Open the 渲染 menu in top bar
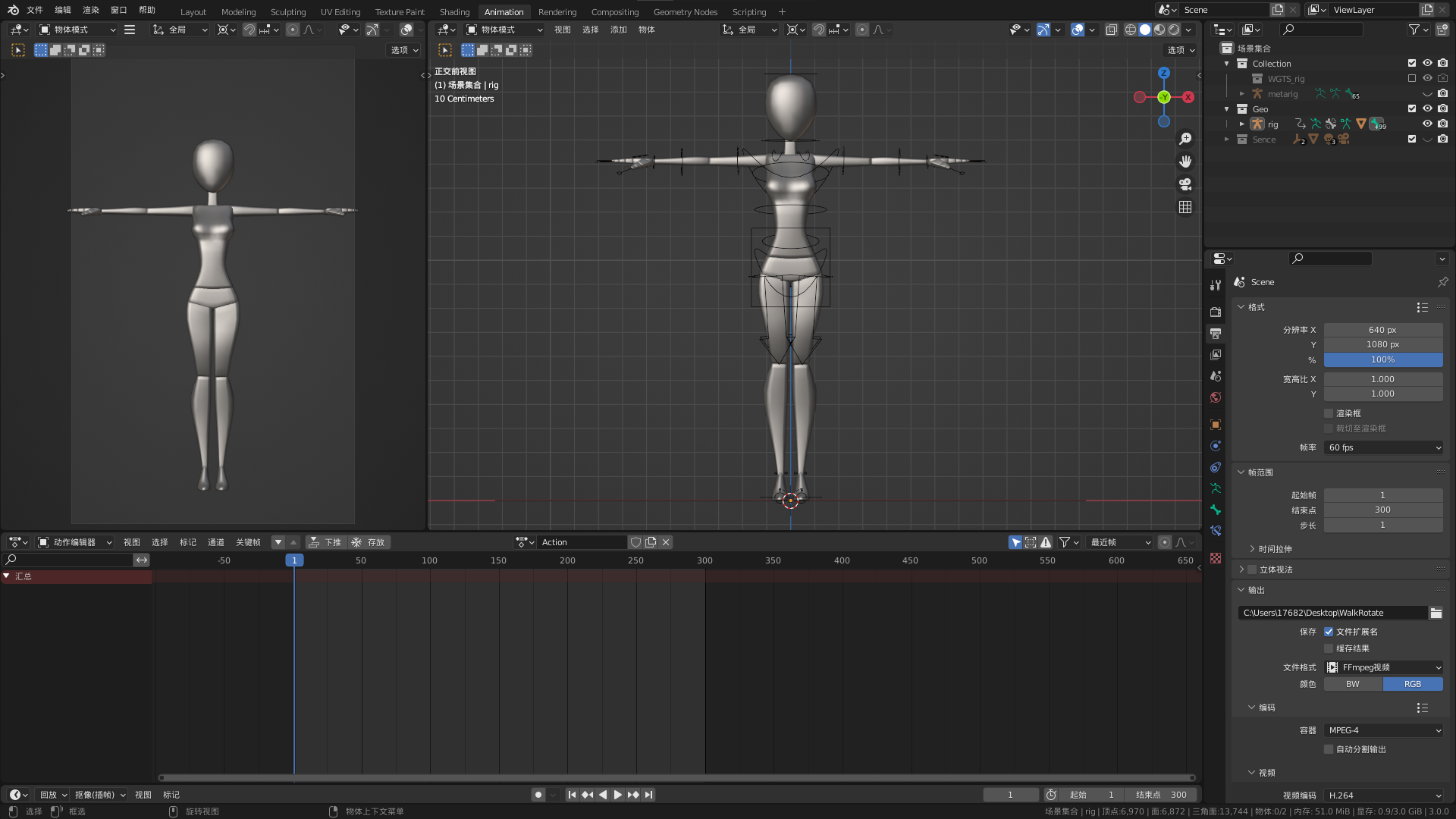Image resolution: width=1456 pixels, height=819 pixels. point(90,10)
